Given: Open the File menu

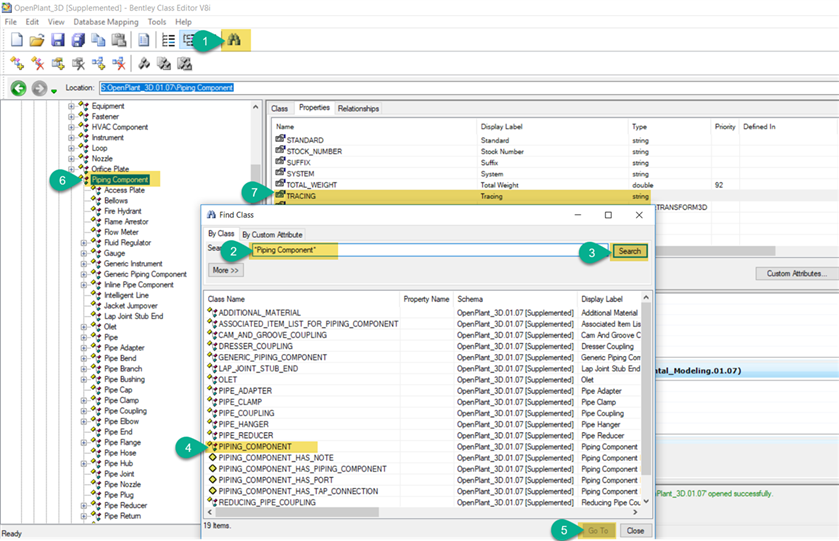Looking at the screenshot, I should [11, 22].
